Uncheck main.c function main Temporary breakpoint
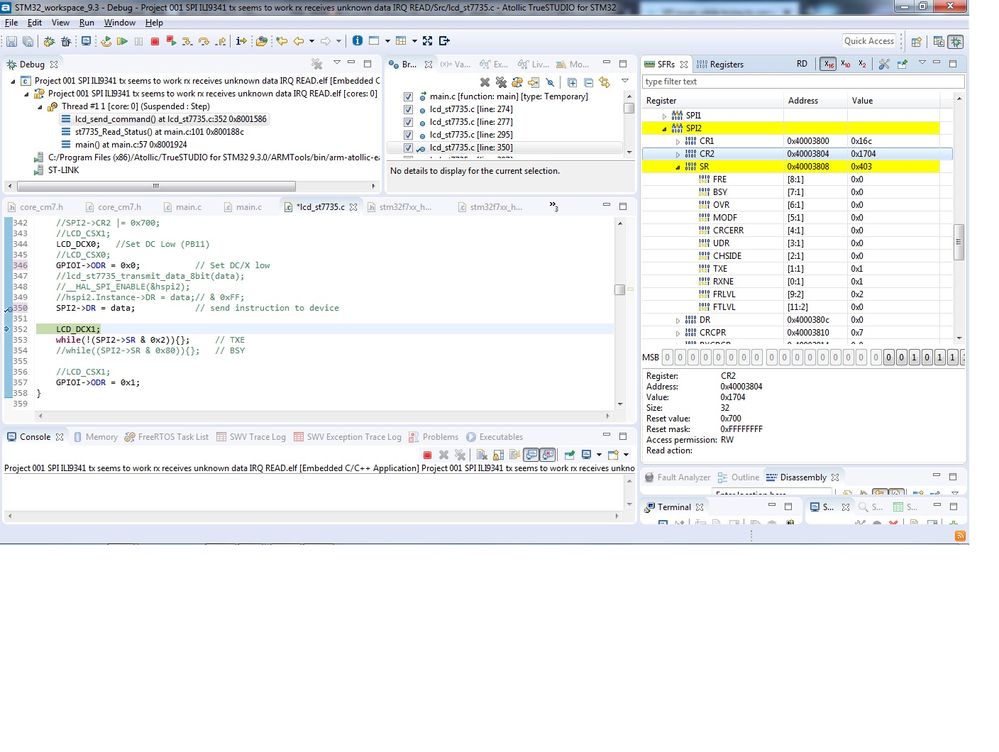999x752 pixels. 408,97
